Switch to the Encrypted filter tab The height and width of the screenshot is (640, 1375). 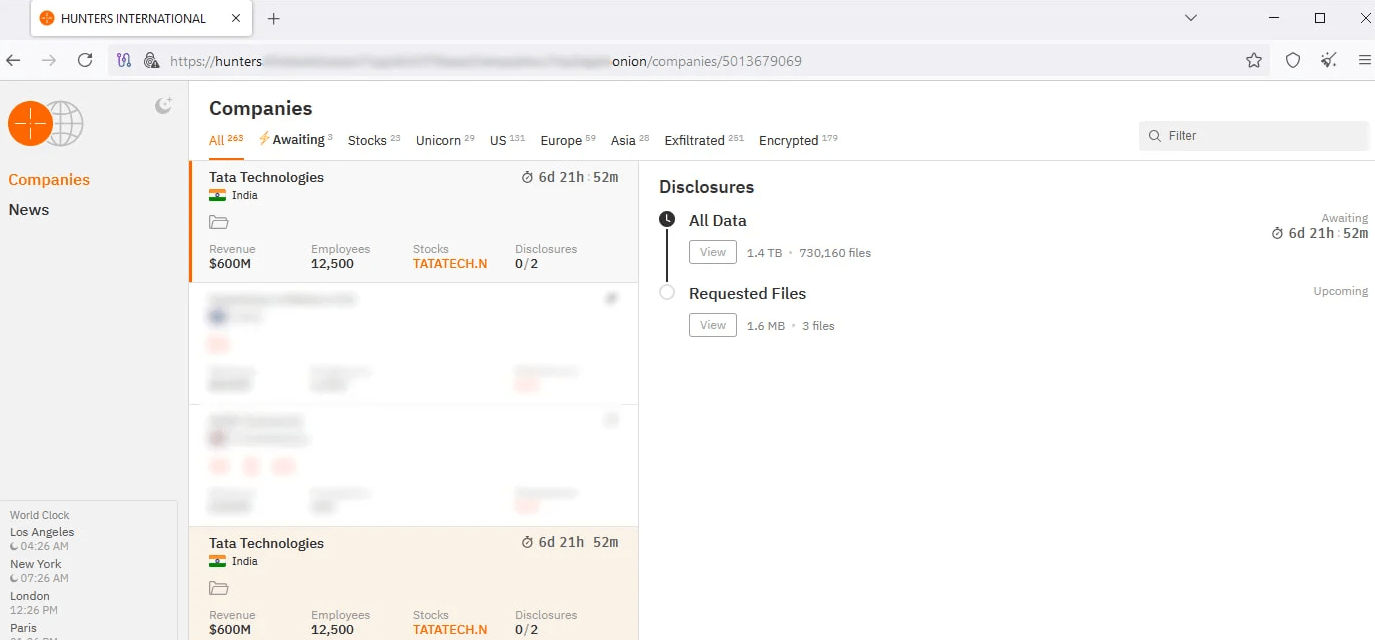point(789,140)
